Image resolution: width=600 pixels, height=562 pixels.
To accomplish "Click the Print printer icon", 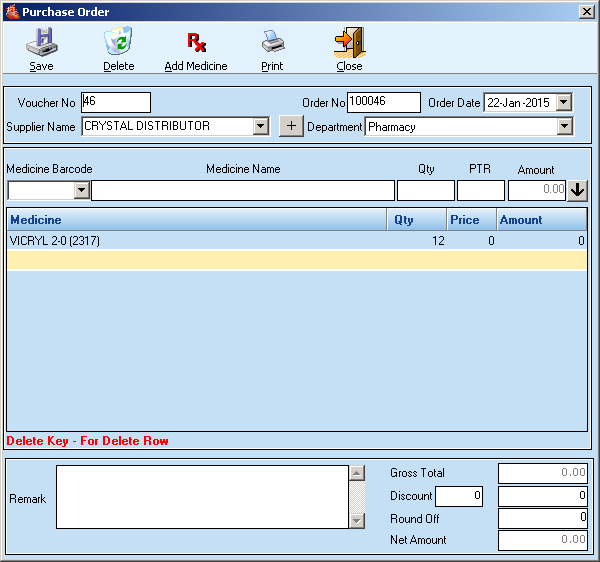I will pyautogui.click(x=272, y=43).
